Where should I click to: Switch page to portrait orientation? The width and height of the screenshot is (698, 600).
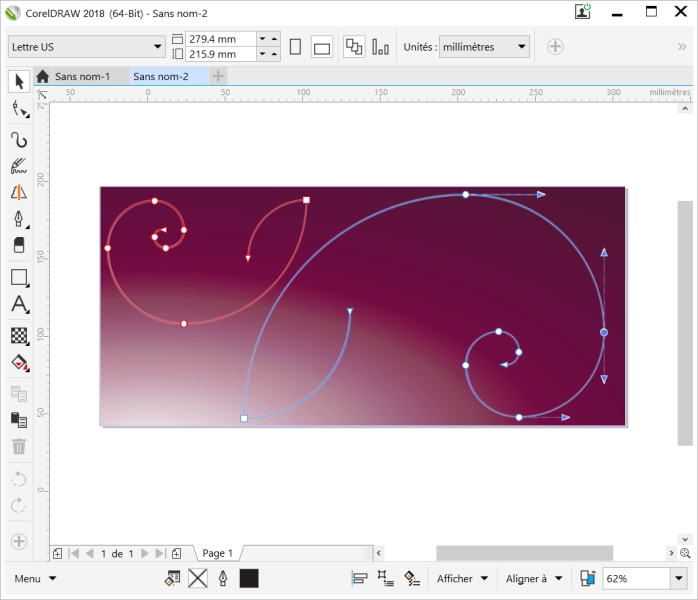(x=295, y=47)
